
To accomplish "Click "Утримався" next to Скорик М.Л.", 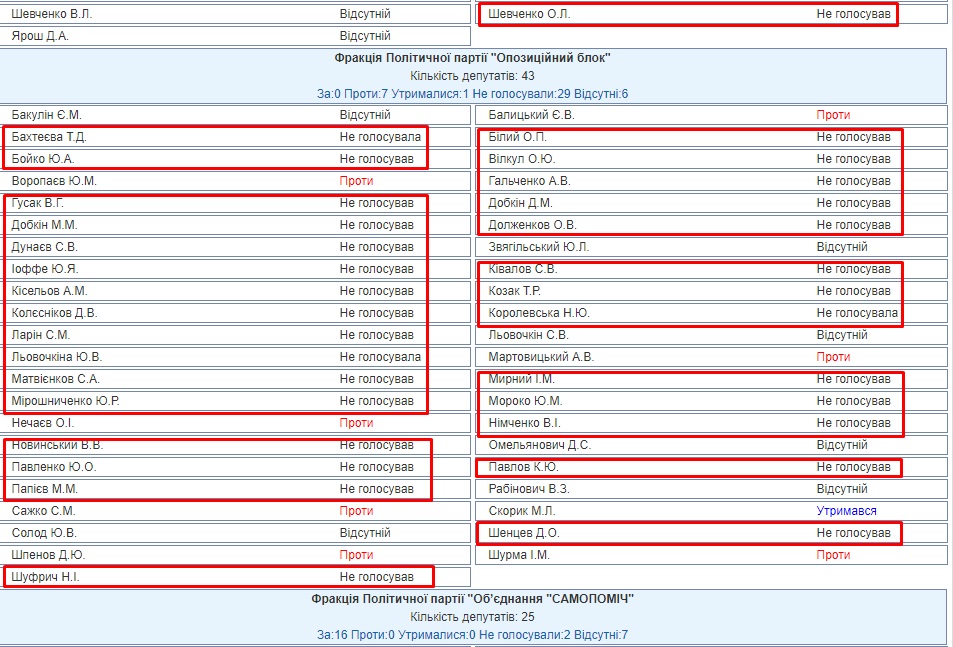I will pyautogui.click(x=846, y=511).
